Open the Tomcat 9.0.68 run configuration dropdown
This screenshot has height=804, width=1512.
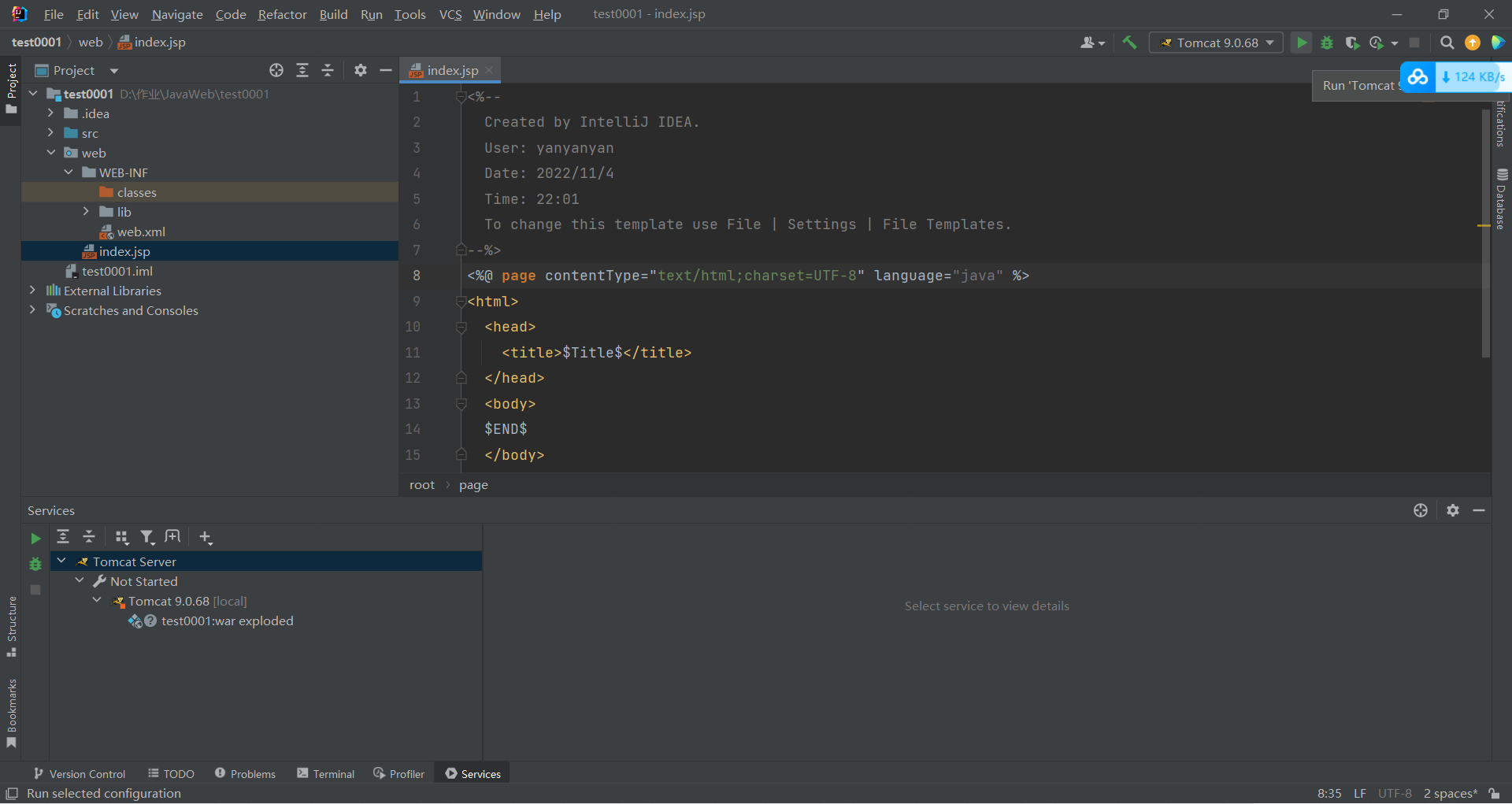pyautogui.click(x=1217, y=43)
